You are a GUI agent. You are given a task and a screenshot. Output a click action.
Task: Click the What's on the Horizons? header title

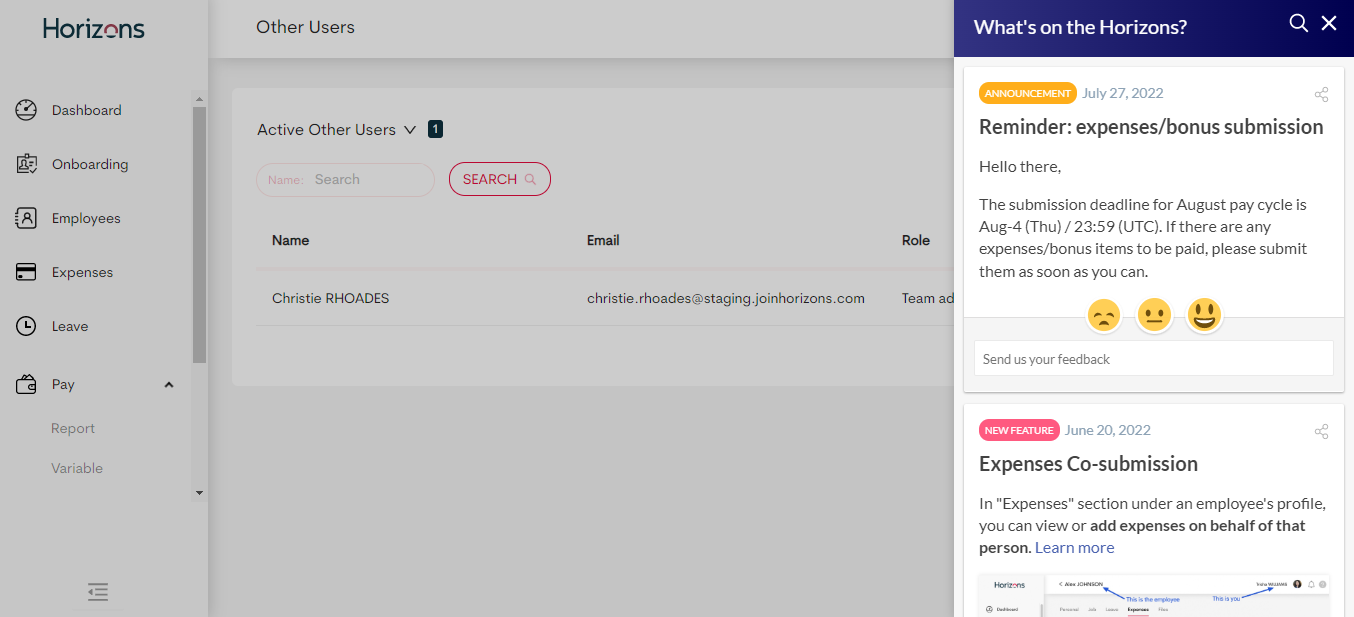(x=1080, y=27)
